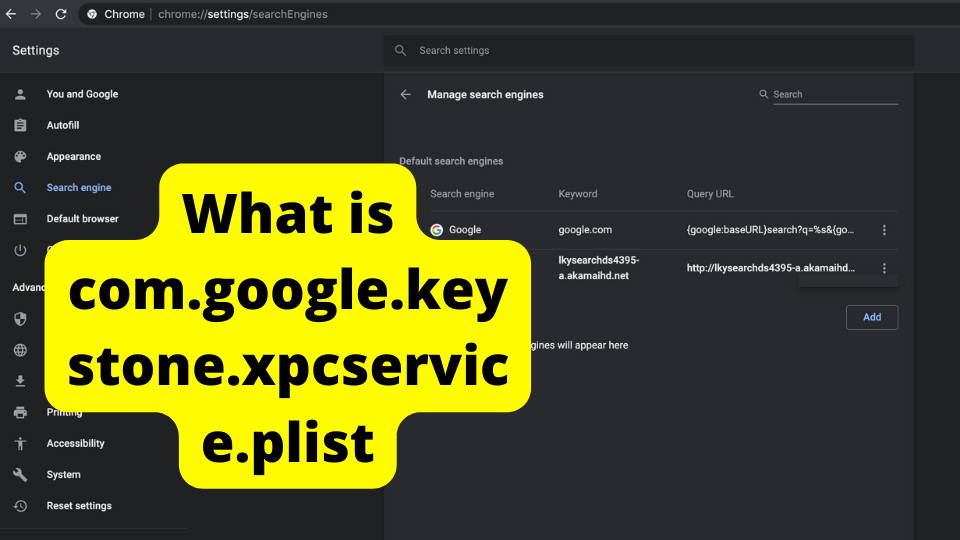Open Accessibility settings
This screenshot has width=960, height=540.
click(x=75, y=444)
